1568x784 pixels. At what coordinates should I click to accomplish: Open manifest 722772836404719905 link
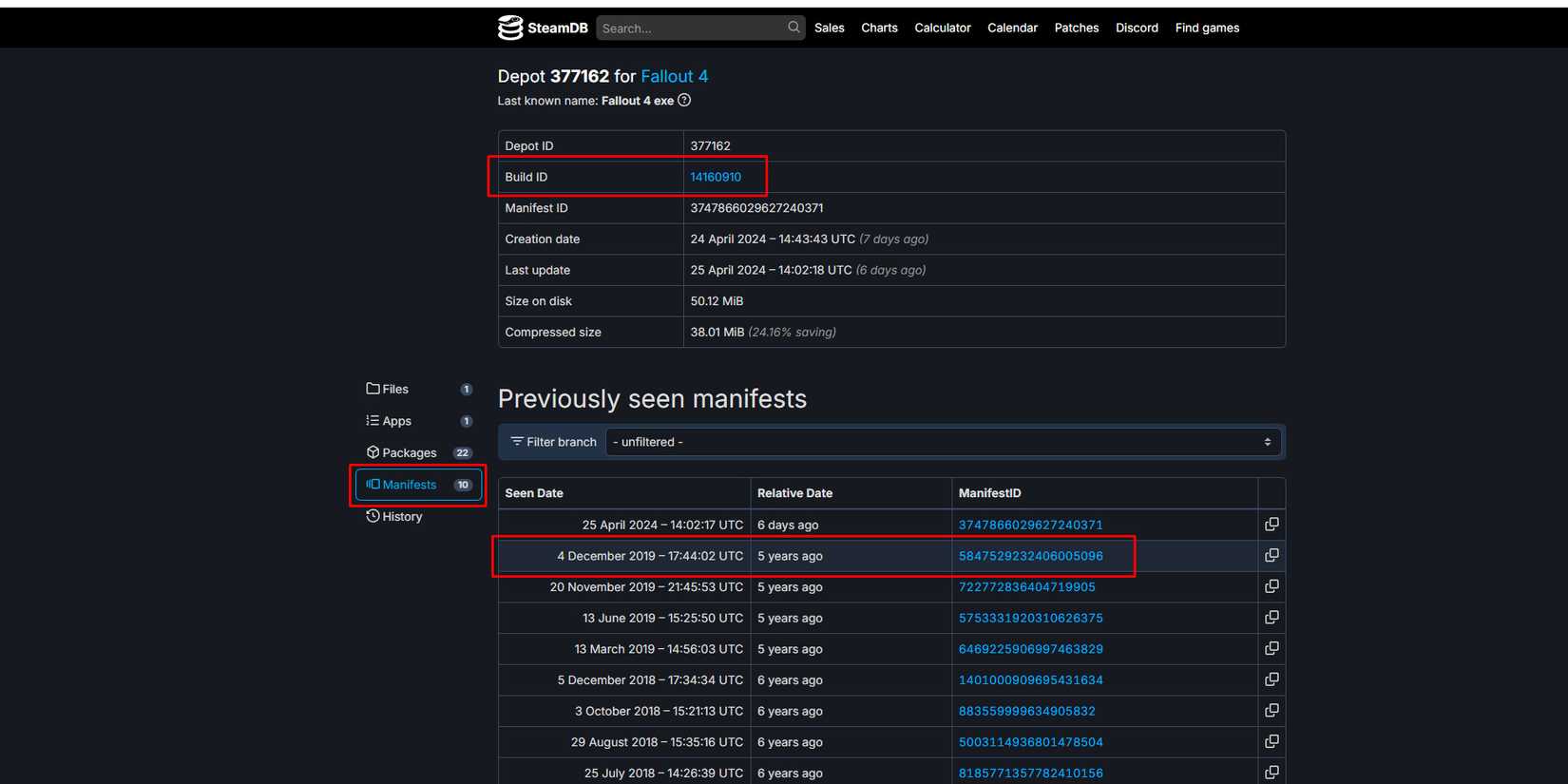point(1026,587)
